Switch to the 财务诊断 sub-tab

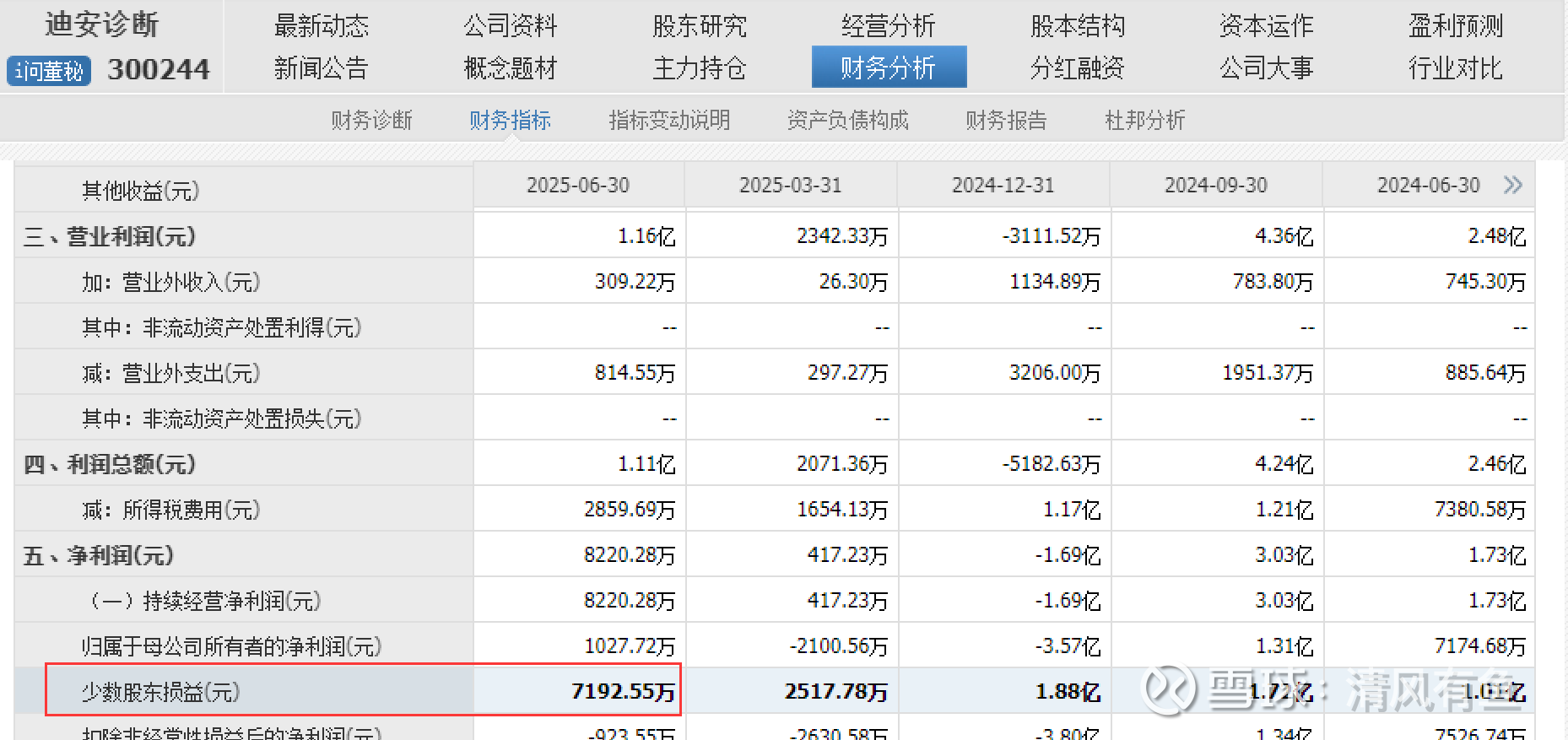[x=371, y=121]
